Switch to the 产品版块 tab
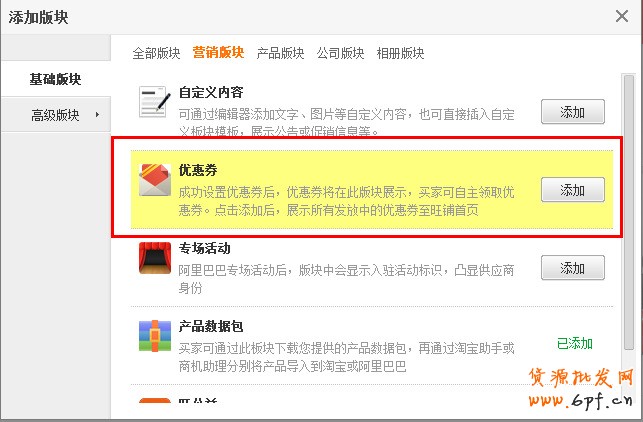The height and width of the screenshot is (422, 643). 280,53
